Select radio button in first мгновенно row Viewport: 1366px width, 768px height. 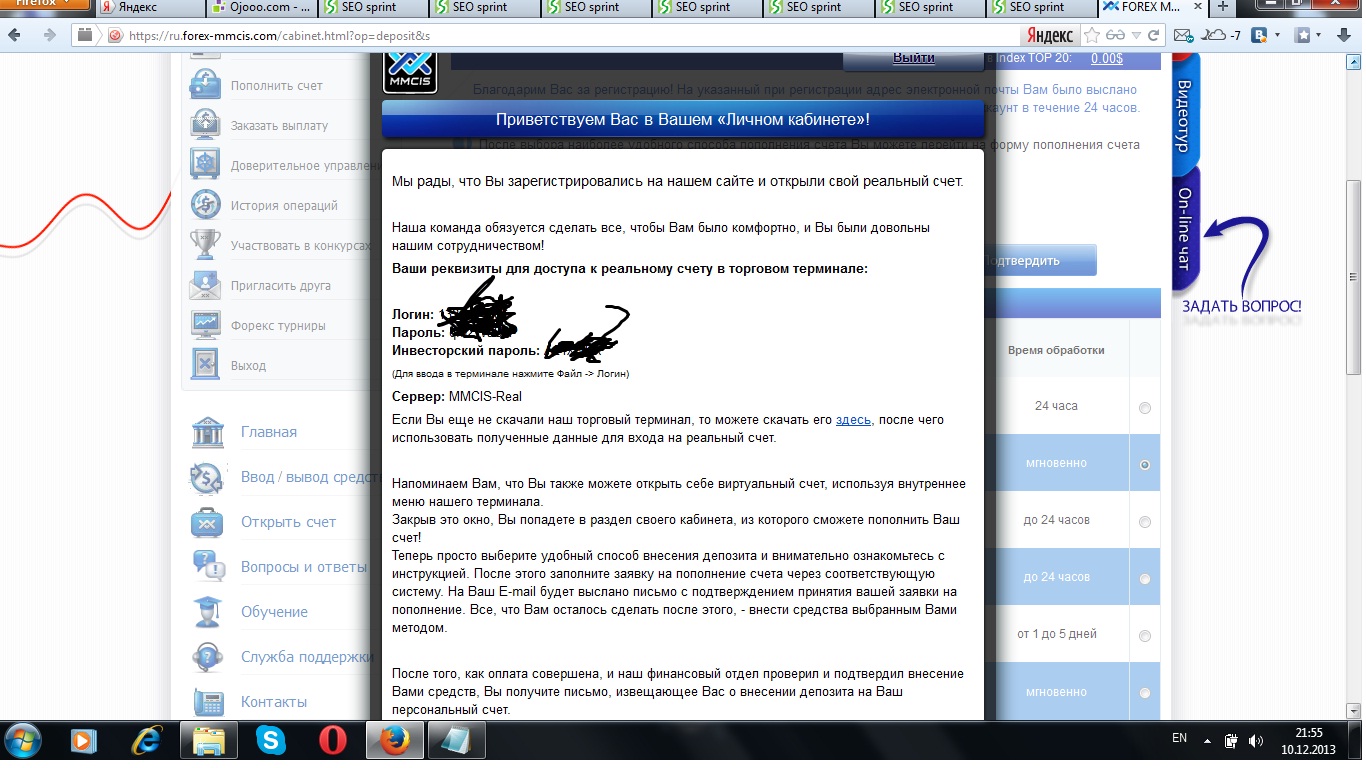1145,464
